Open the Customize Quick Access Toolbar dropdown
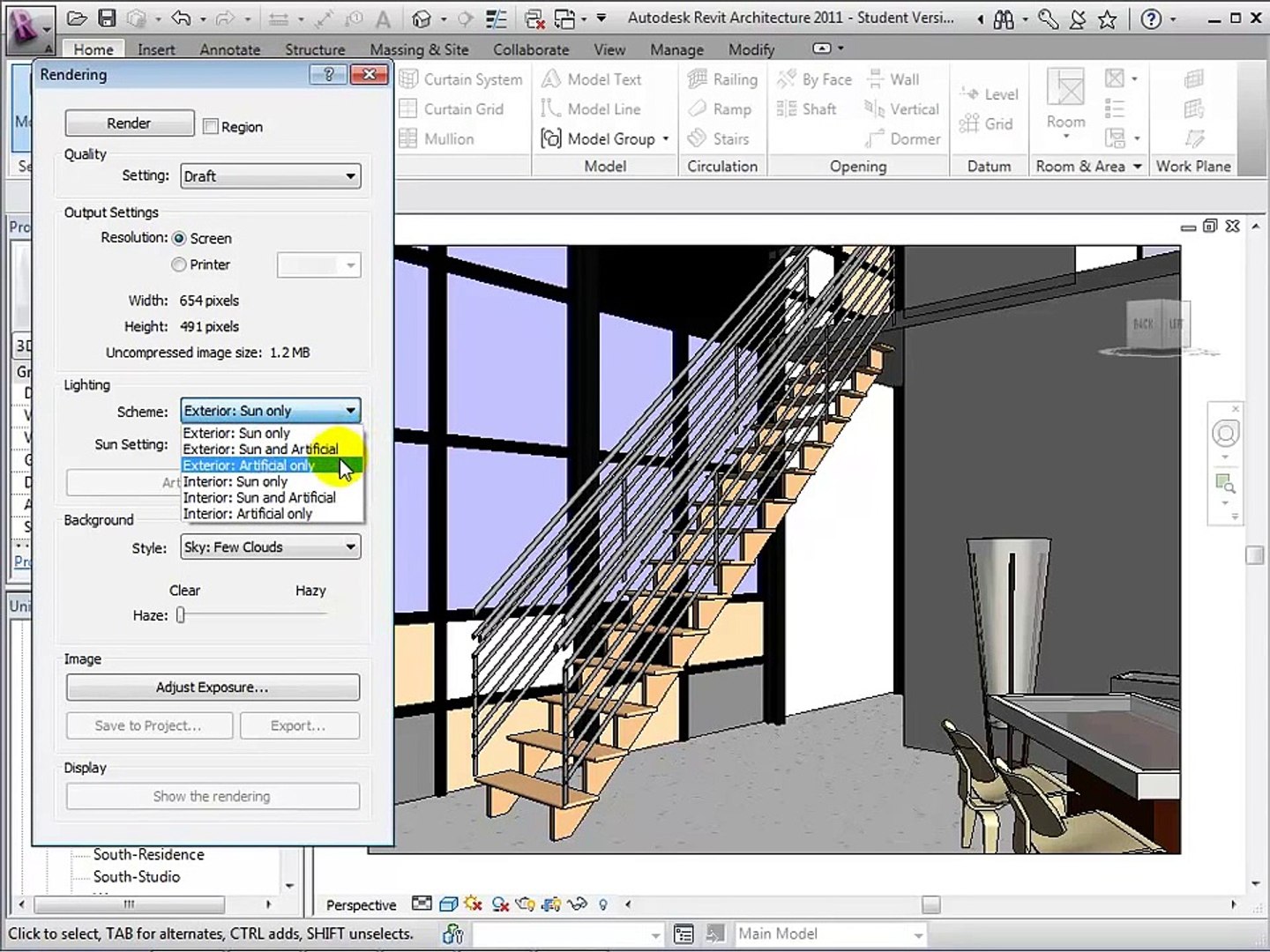The height and width of the screenshot is (952, 1270). click(x=601, y=18)
